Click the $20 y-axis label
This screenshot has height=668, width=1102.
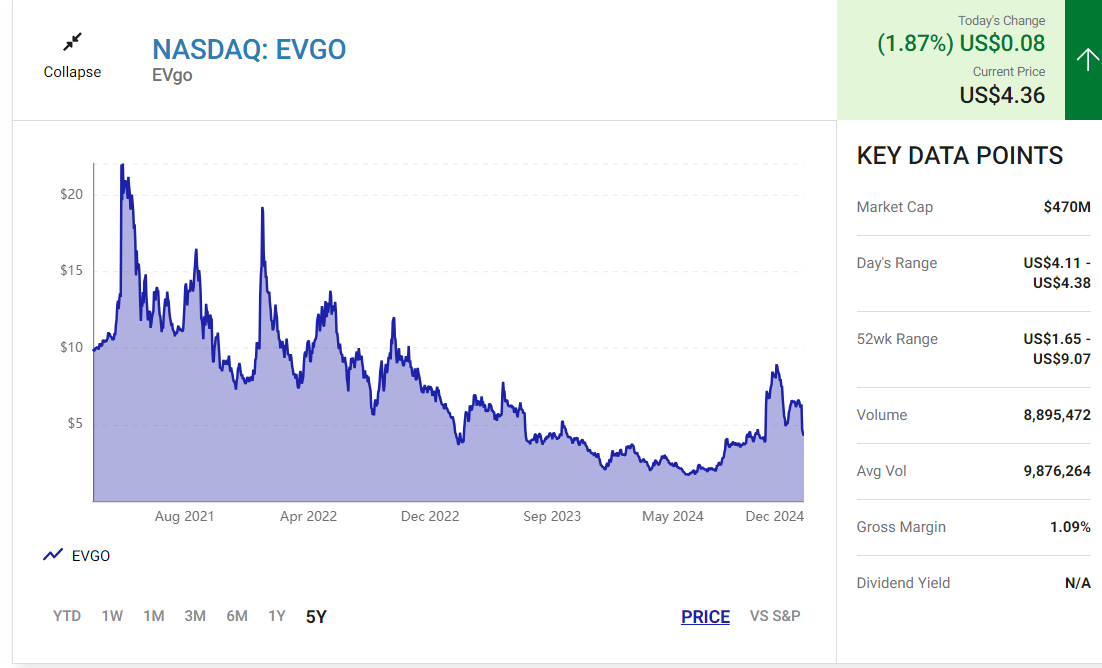coord(72,194)
